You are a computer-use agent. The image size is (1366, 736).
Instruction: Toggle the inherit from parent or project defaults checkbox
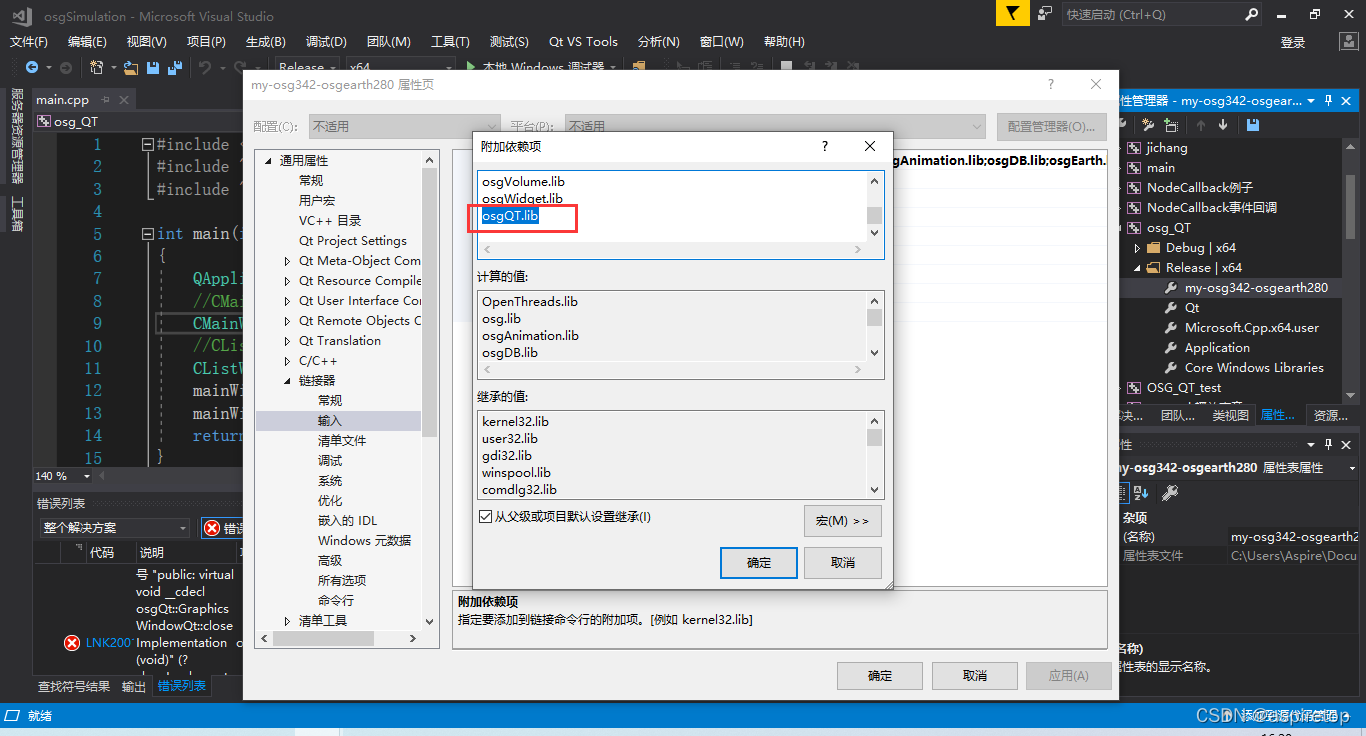[486, 517]
